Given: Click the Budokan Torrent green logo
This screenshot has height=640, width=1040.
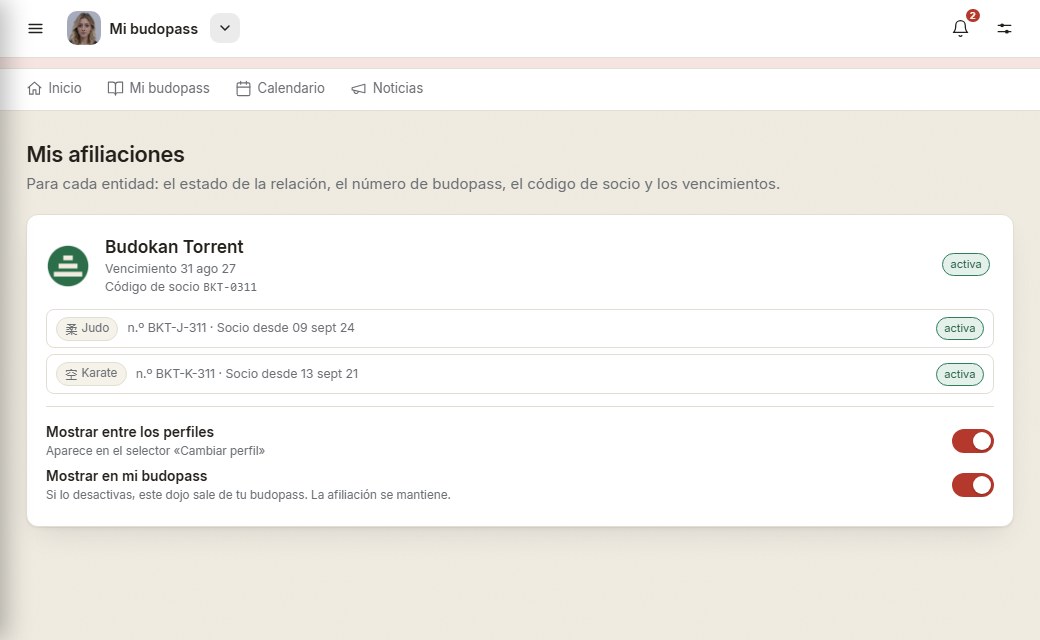Looking at the screenshot, I should click(x=68, y=266).
